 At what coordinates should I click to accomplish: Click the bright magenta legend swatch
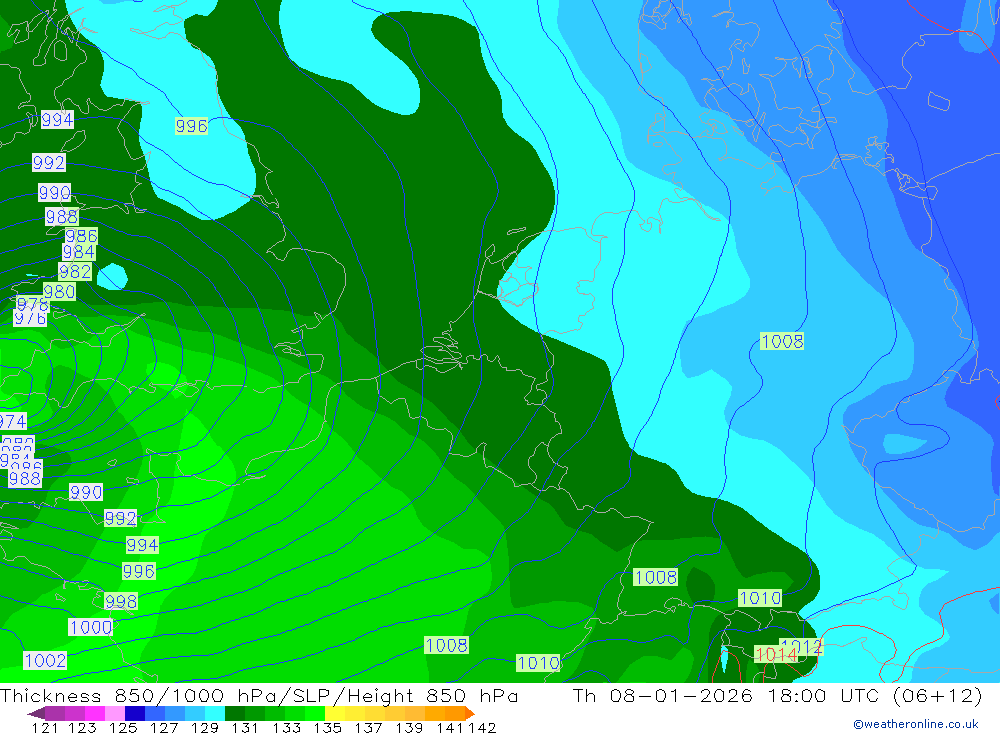click(x=95, y=713)
